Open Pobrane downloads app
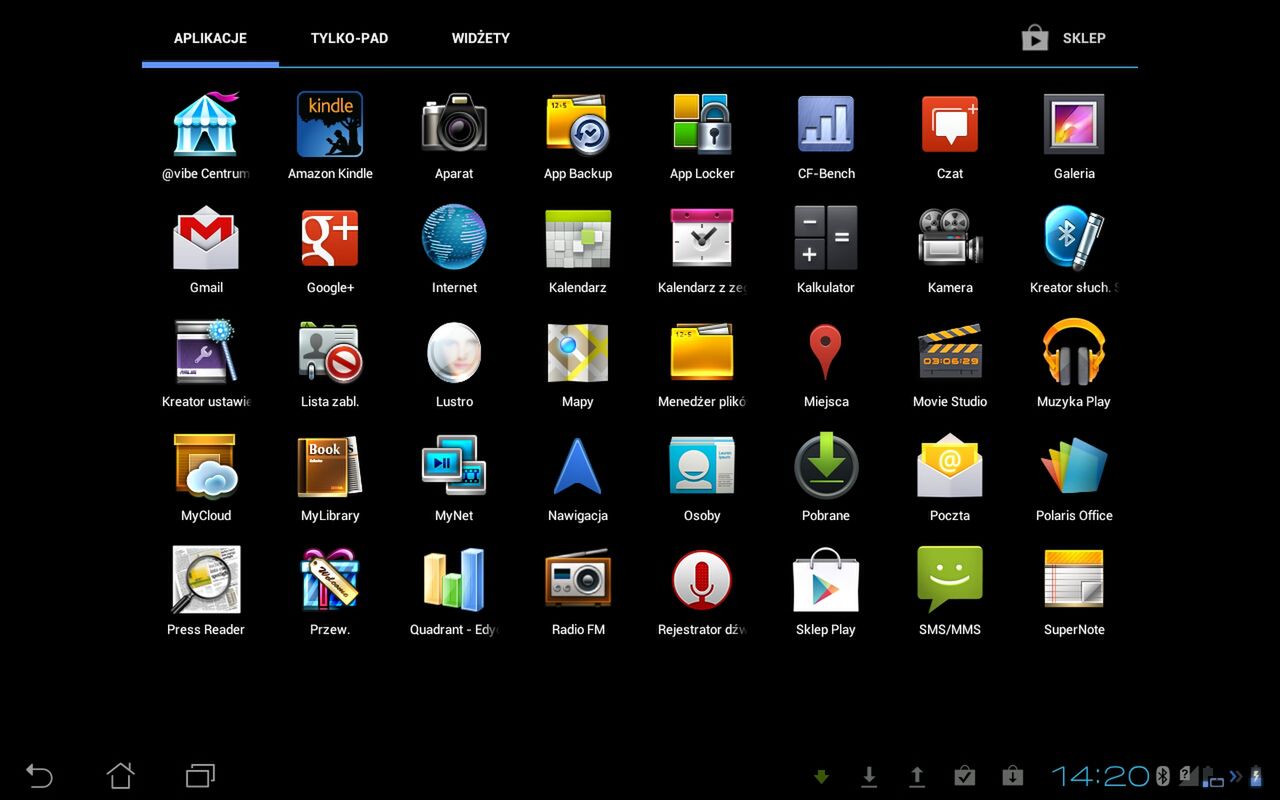Screen dimensions: 1280x800 click(x=826, y=466)
